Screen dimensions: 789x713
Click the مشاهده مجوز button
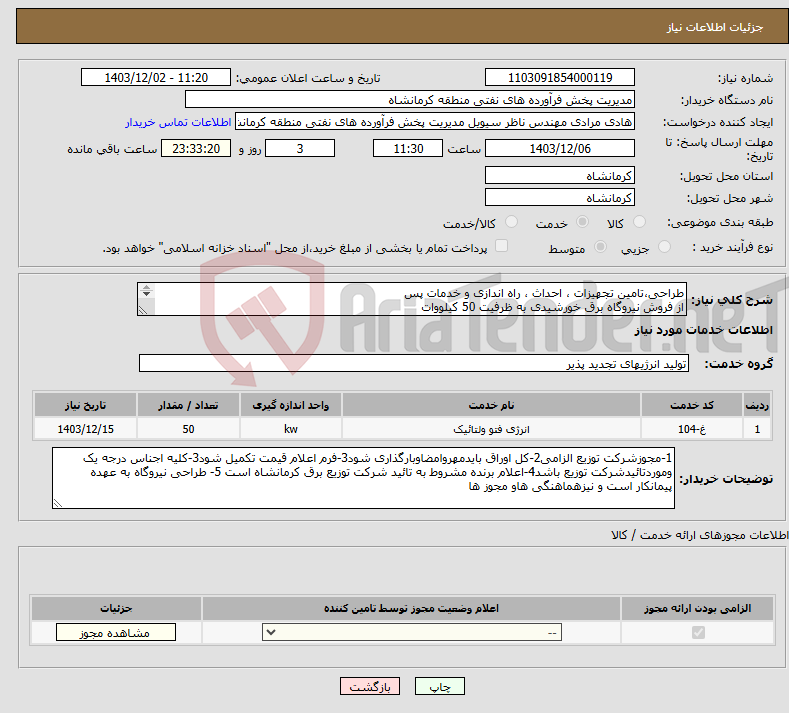click(116, 632)
